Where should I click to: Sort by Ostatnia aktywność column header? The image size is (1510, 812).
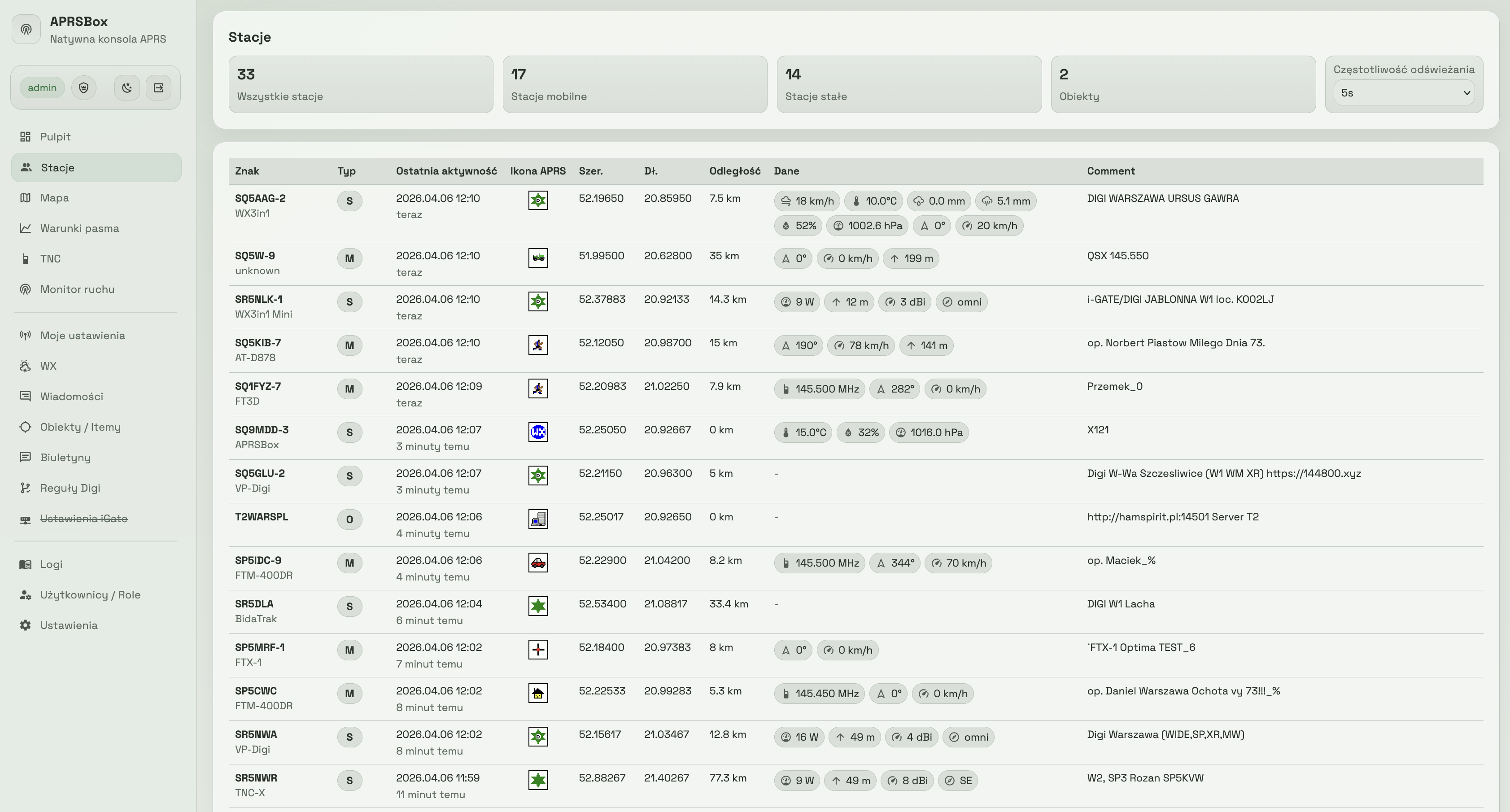click(x=446, y=171)
